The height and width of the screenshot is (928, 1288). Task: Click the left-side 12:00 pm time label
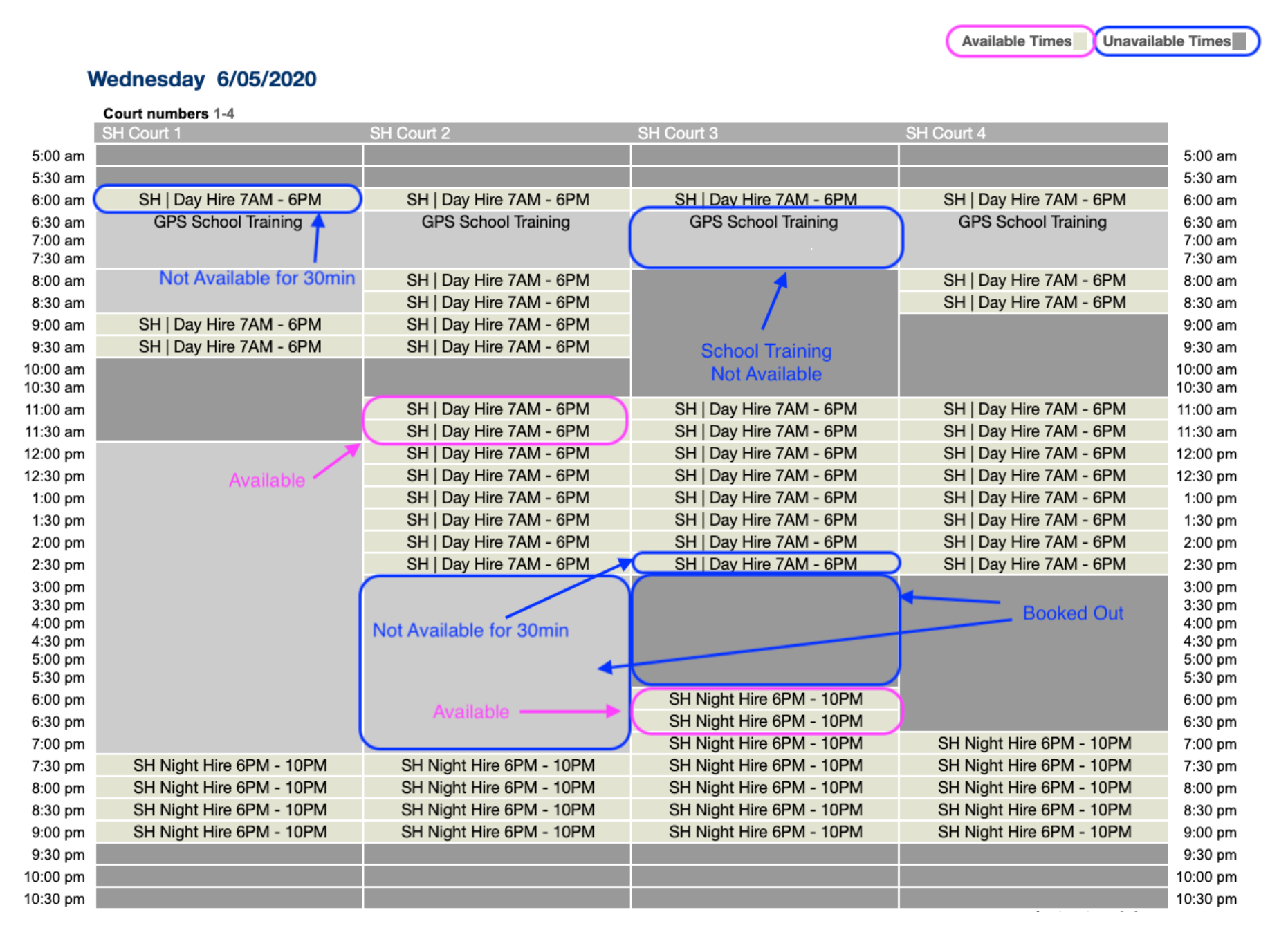(55, 454)
